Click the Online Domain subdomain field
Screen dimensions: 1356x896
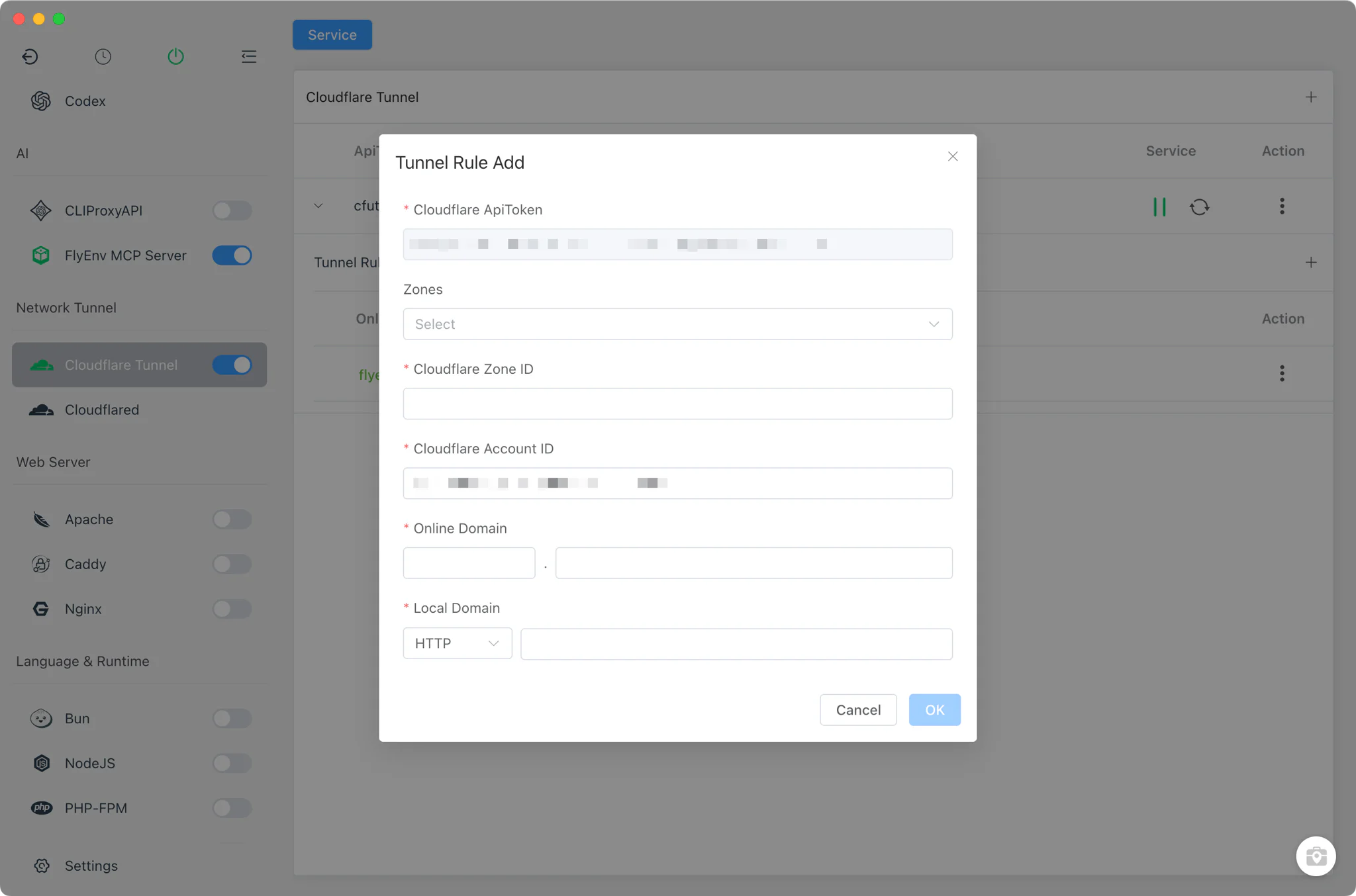[x=469, y=563]
